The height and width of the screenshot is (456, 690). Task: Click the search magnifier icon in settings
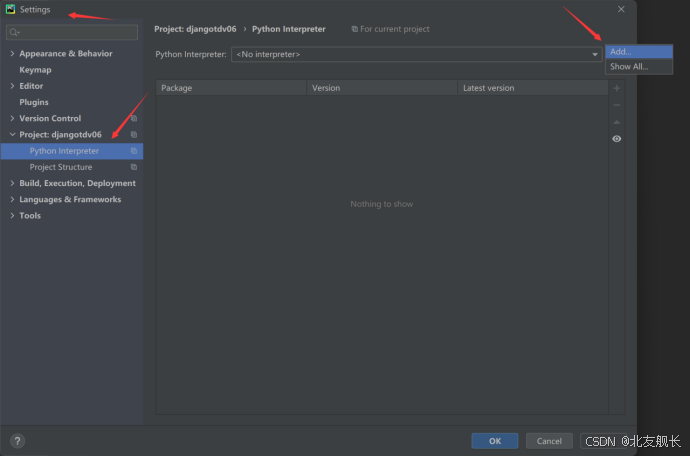click(x=14, y=32)
